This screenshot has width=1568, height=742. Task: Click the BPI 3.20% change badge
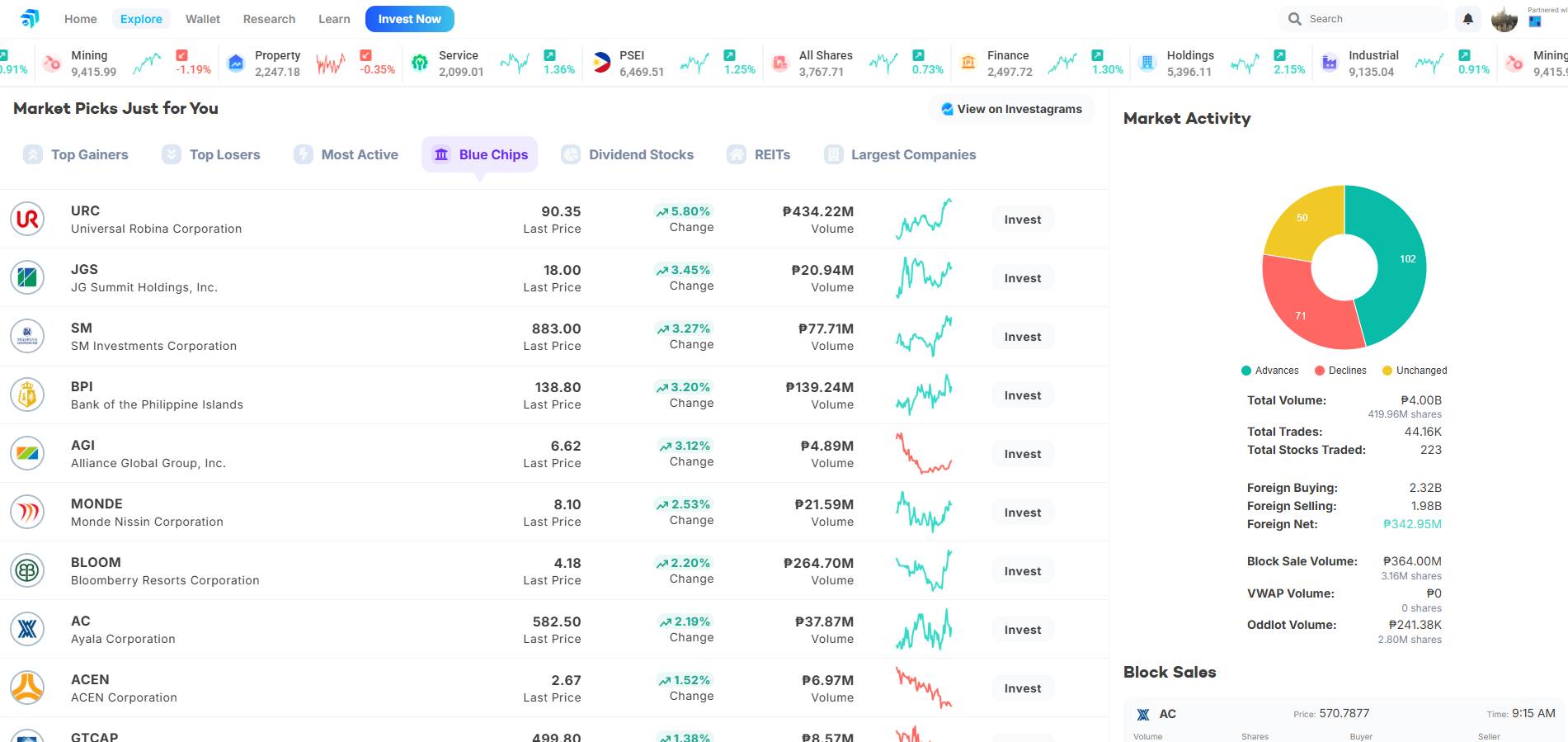[x=684, y=387]
